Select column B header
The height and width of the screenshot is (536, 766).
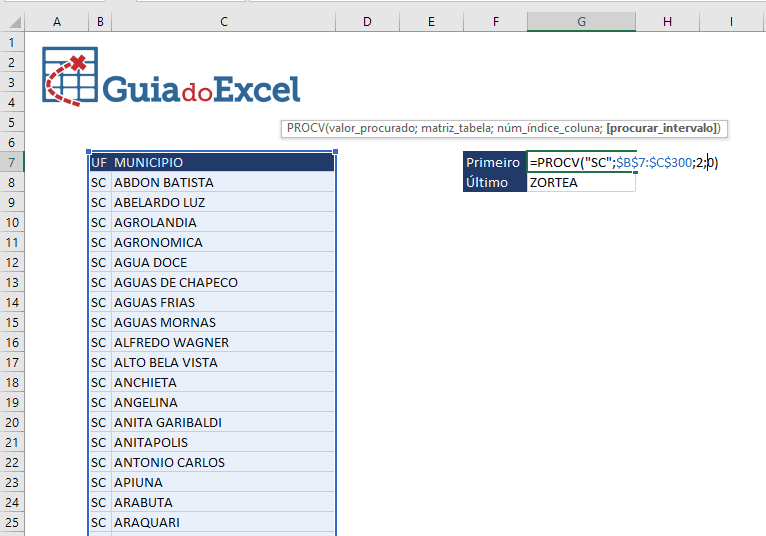100,22
